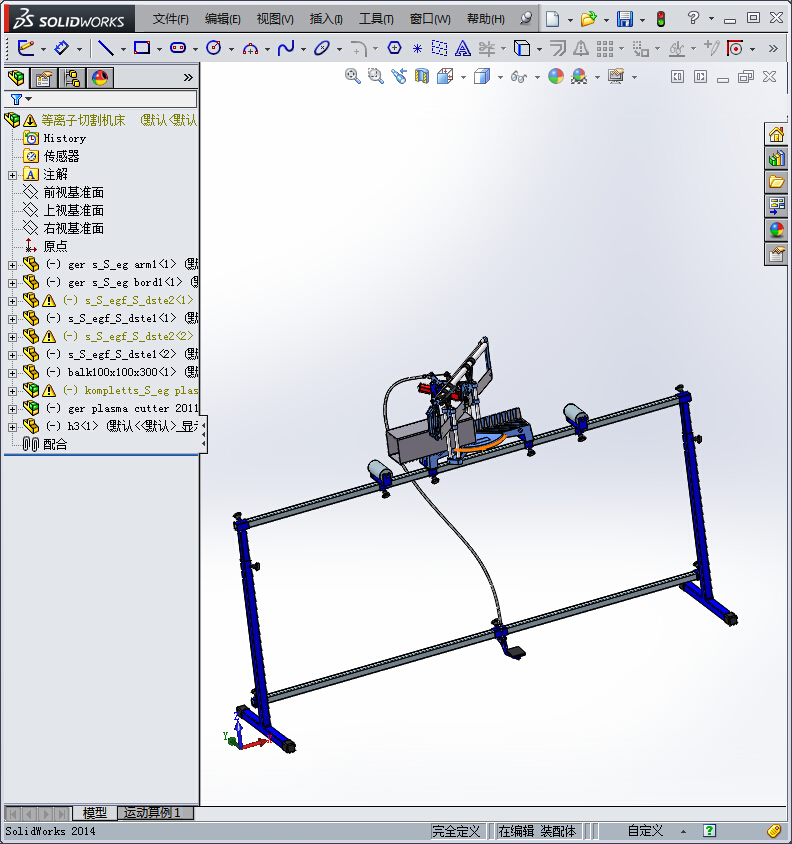Expand ger s_S_eg arm1<1> component
The height and width of the screenshot is (844, 792).
(x=12, y=265)
